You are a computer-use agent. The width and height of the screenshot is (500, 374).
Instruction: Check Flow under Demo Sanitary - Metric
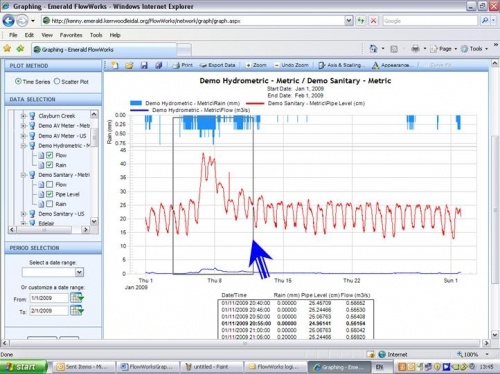[49, 184]
